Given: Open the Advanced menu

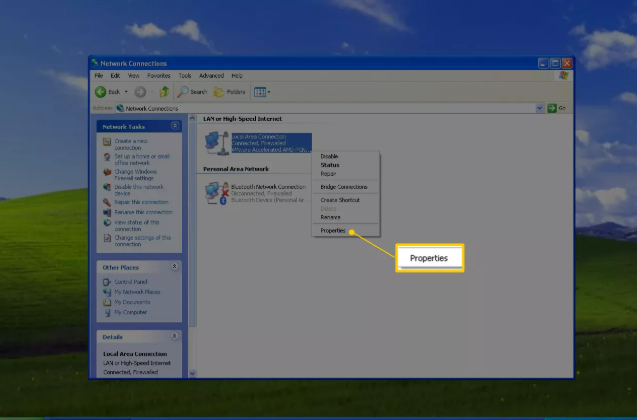Looking at the screenshot, I should coord(211,76).
